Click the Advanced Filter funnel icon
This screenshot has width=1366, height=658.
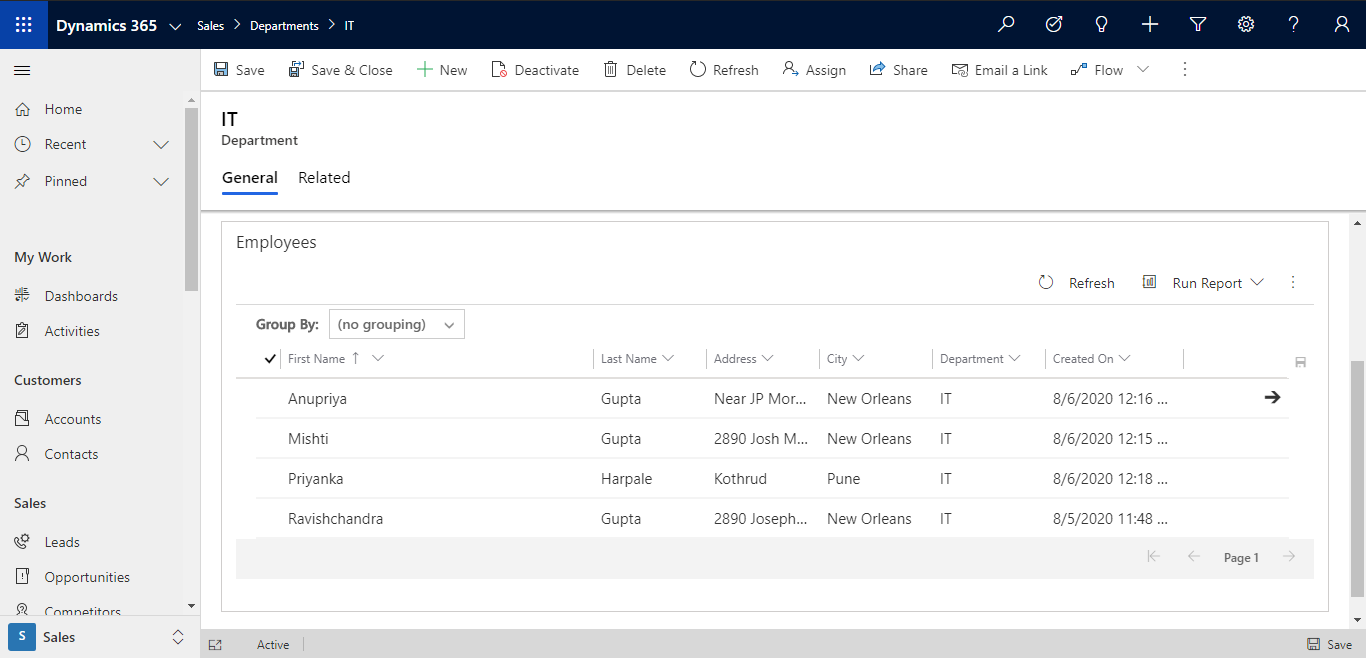(x=1197, y=24)
